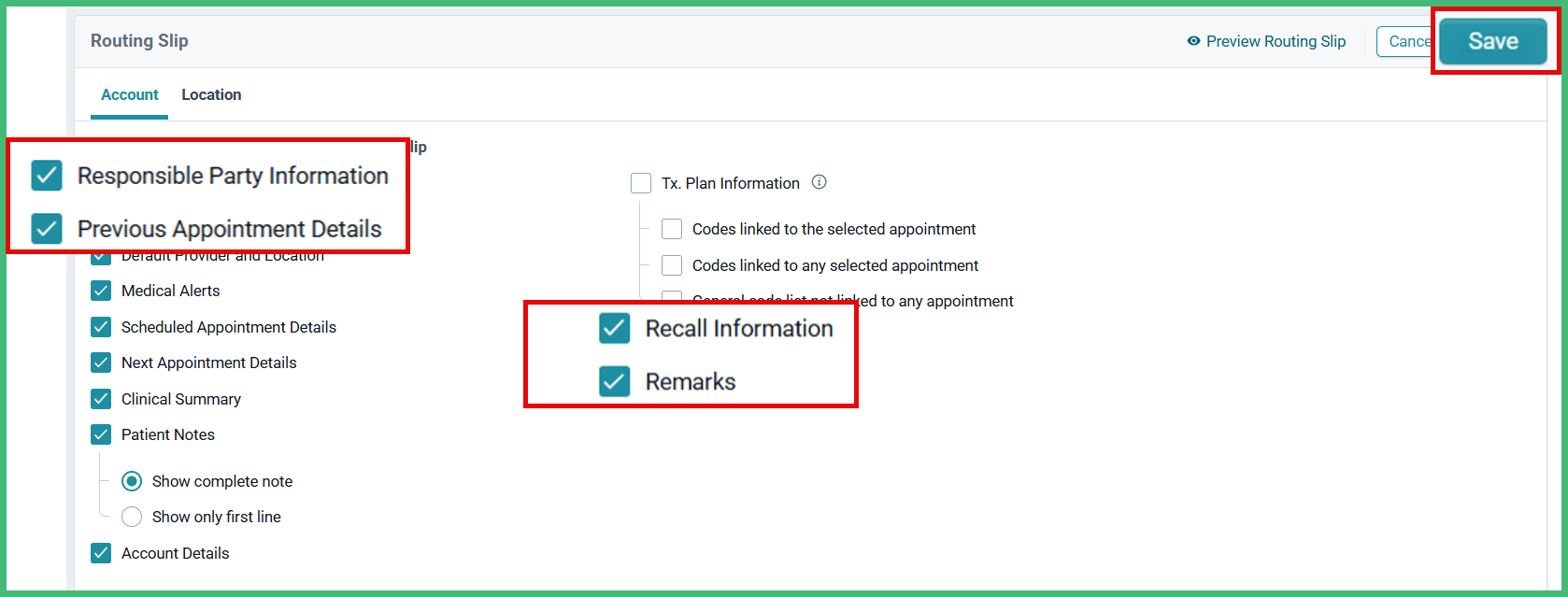Uncheck Next Appointment Details
The image size is (1568, 597).
point(101,362)
